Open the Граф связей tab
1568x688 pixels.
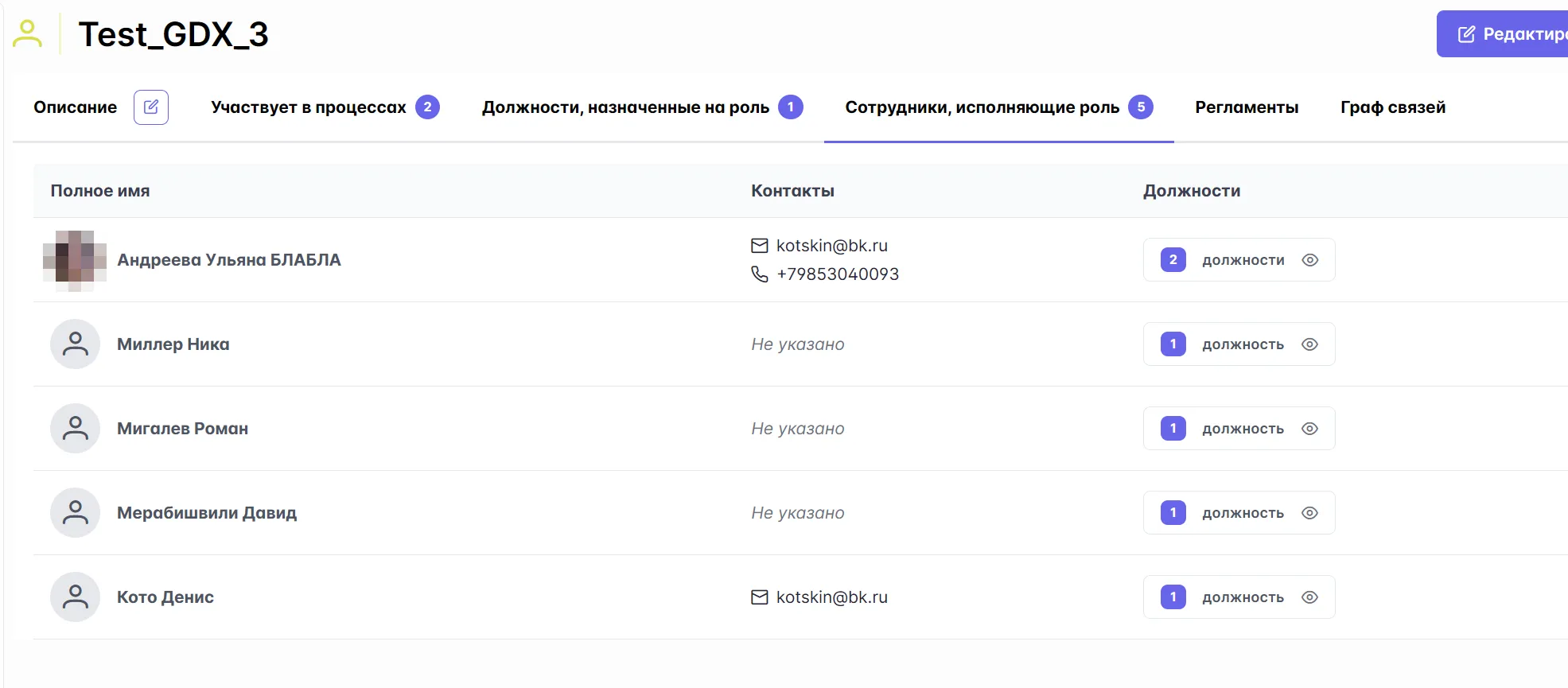(x=1392, y=107)
